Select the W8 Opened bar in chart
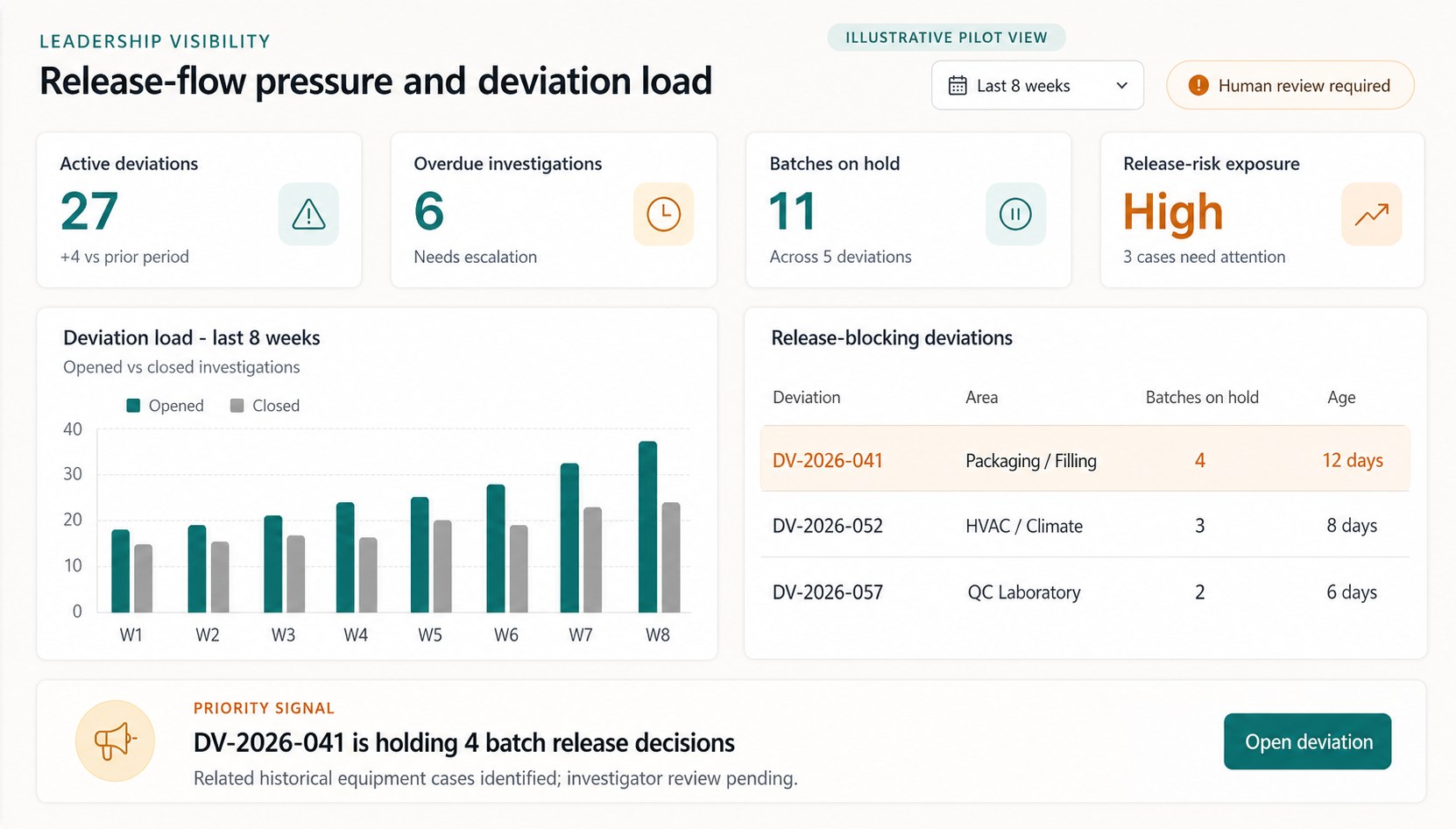This screenshot has width=1456, height=829. tap(647, 527)
